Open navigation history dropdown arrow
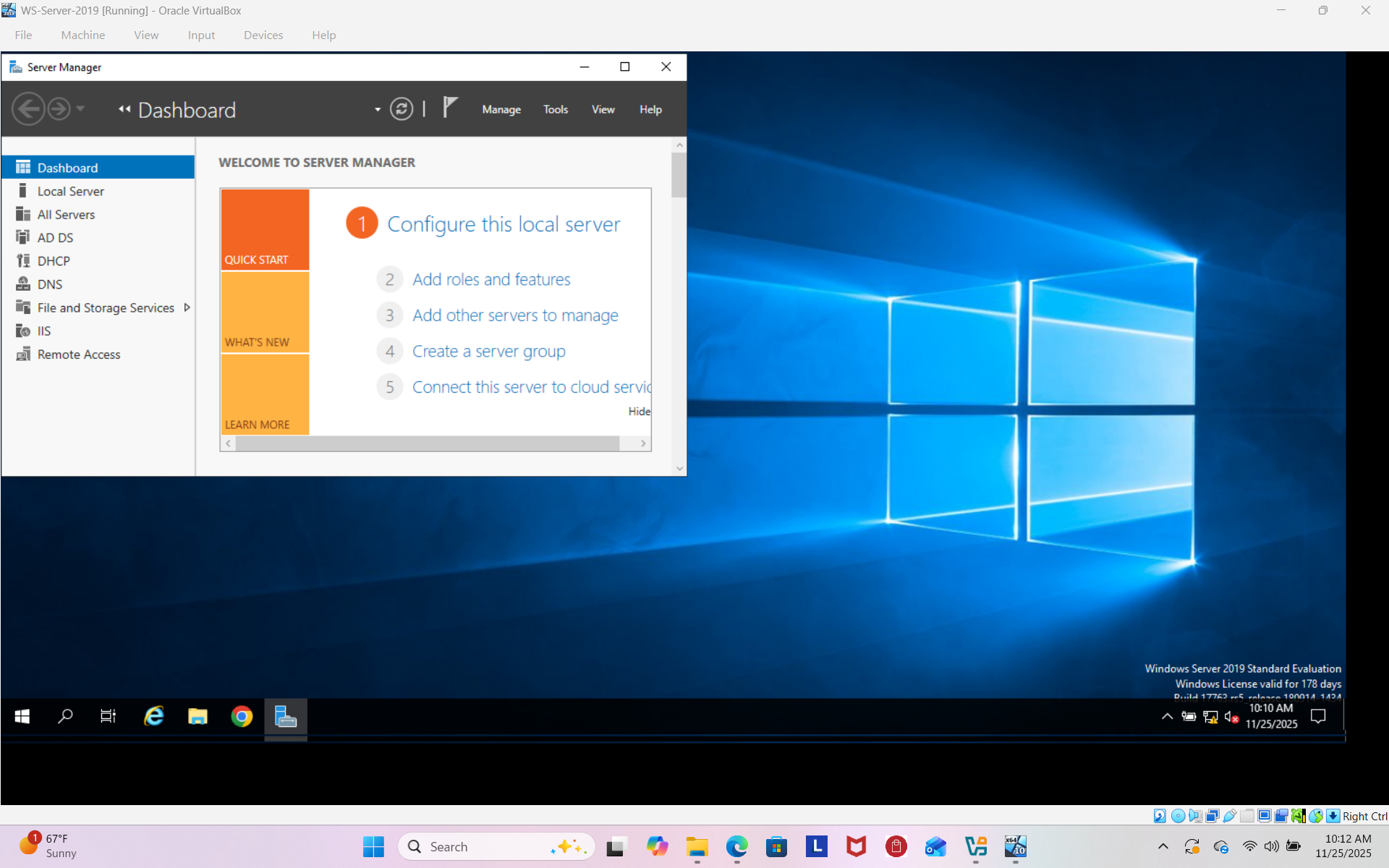This screenshot has width=1389, height=868. pos(80,109)
